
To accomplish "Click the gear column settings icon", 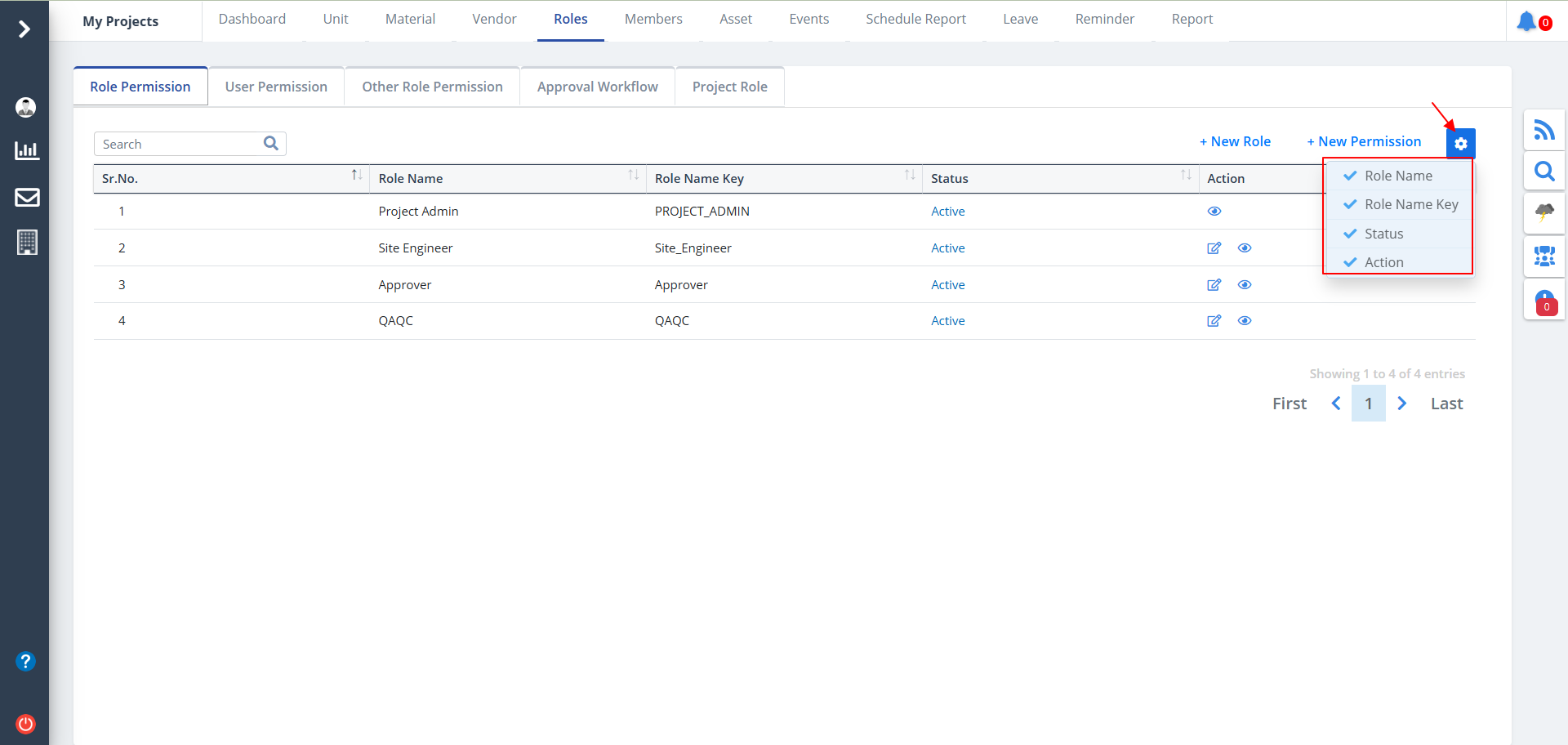I will point(1460,144).
